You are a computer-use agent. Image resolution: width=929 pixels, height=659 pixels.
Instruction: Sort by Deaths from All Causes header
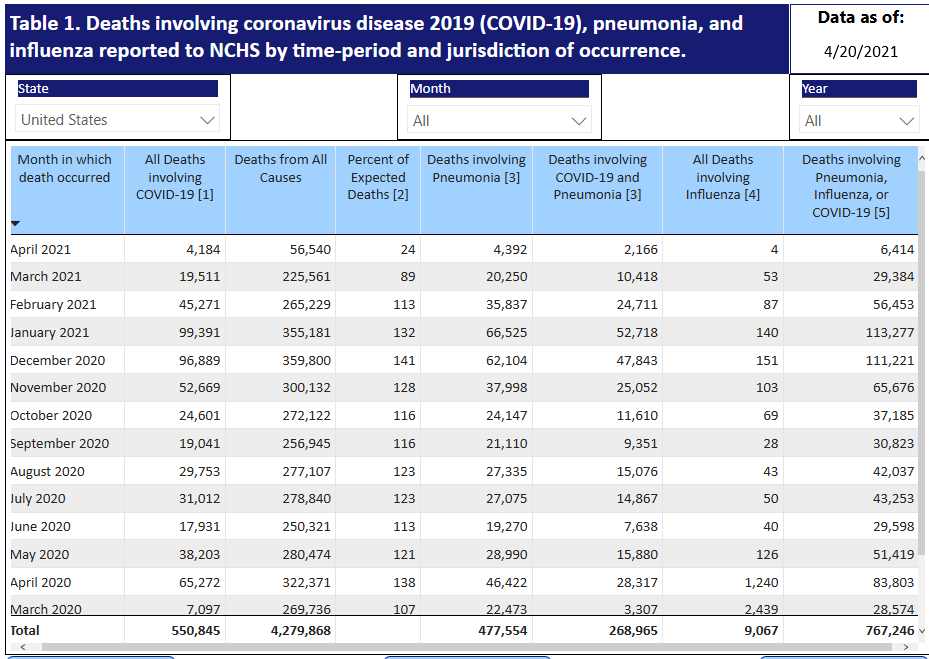(280, 168)
